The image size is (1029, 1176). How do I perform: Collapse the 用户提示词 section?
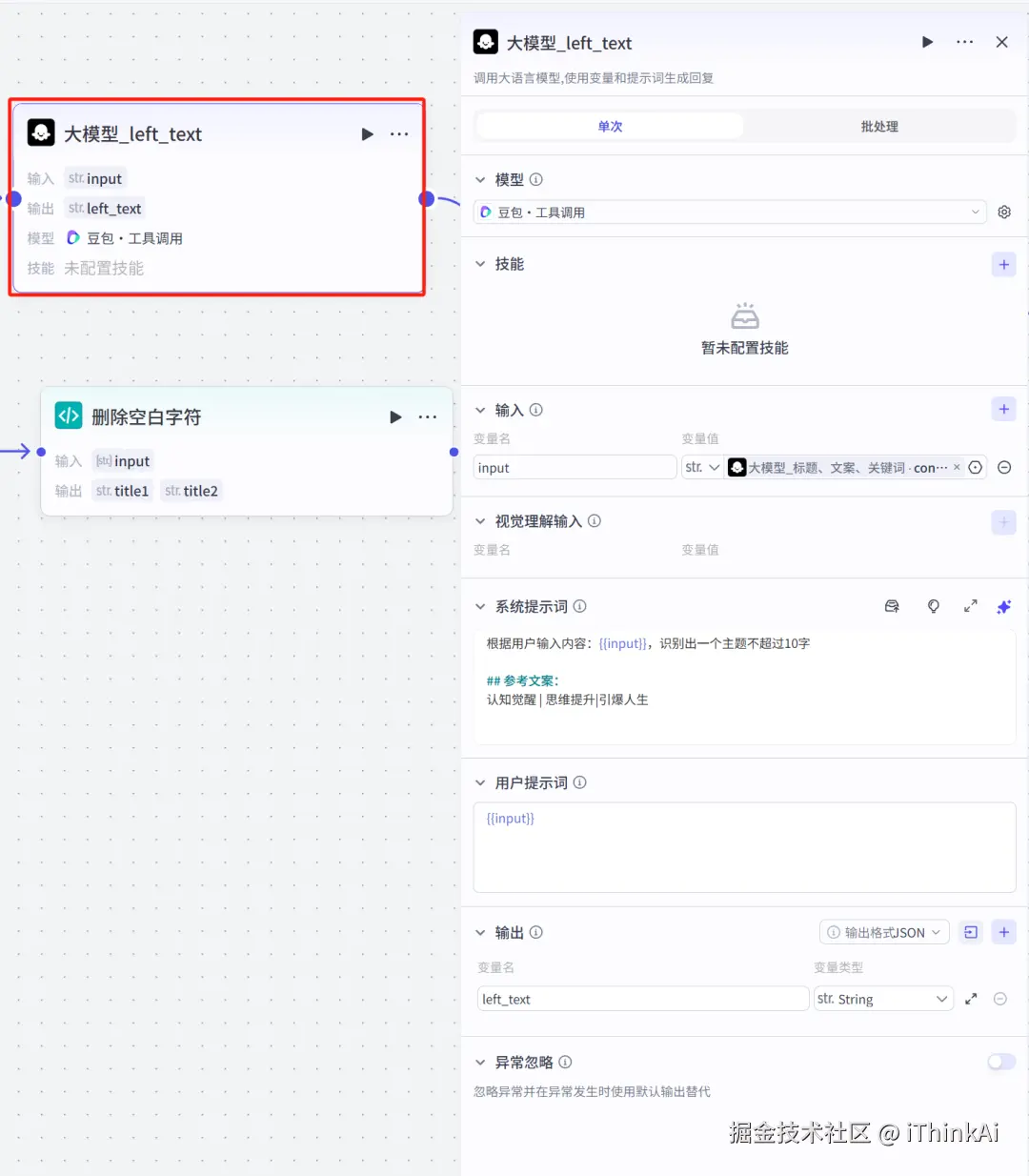480,782
